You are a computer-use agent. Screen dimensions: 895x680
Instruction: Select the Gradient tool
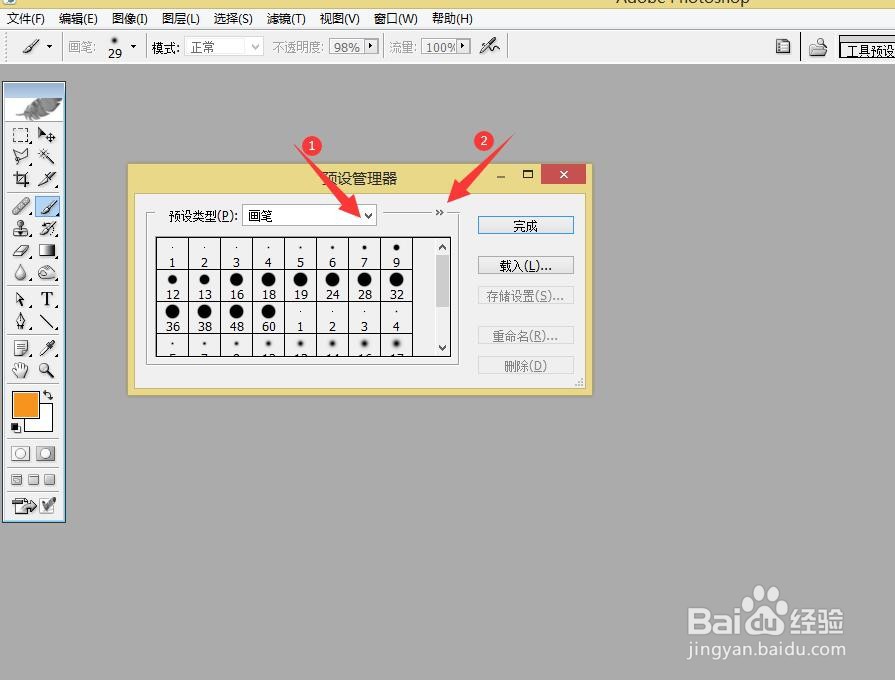[x=46, y=251]
